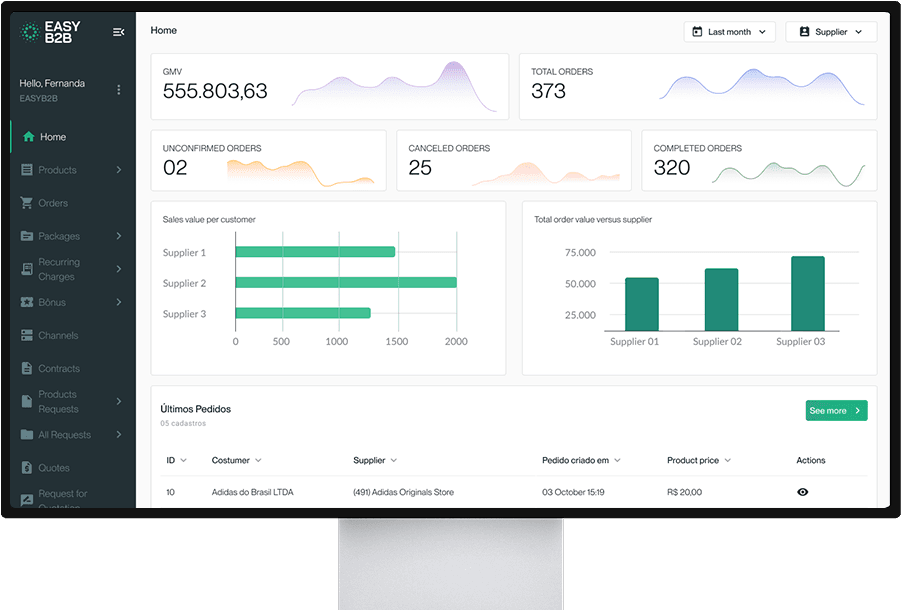Expand the Packages submenu arrow
The height and width of the screenshot is (610, 901).
(119, 236)
